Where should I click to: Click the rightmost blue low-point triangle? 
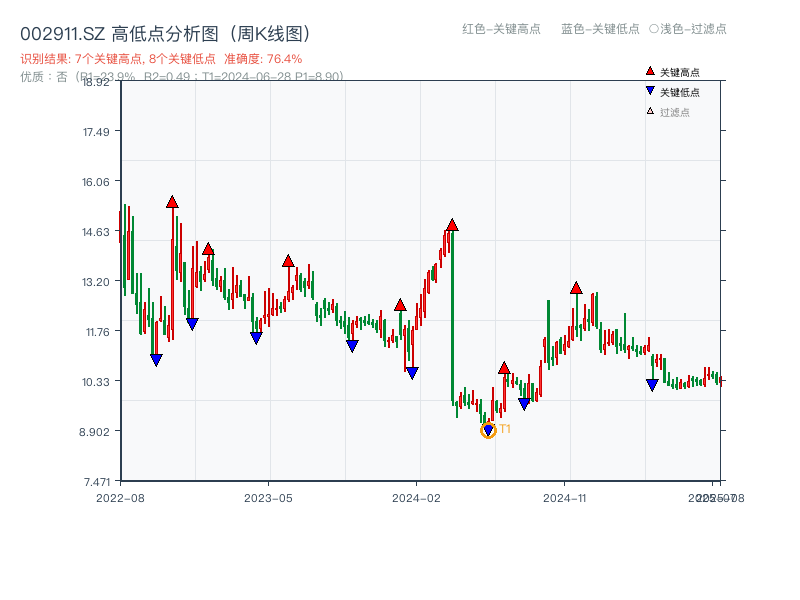pyautogui.click(x=651, y=384)
